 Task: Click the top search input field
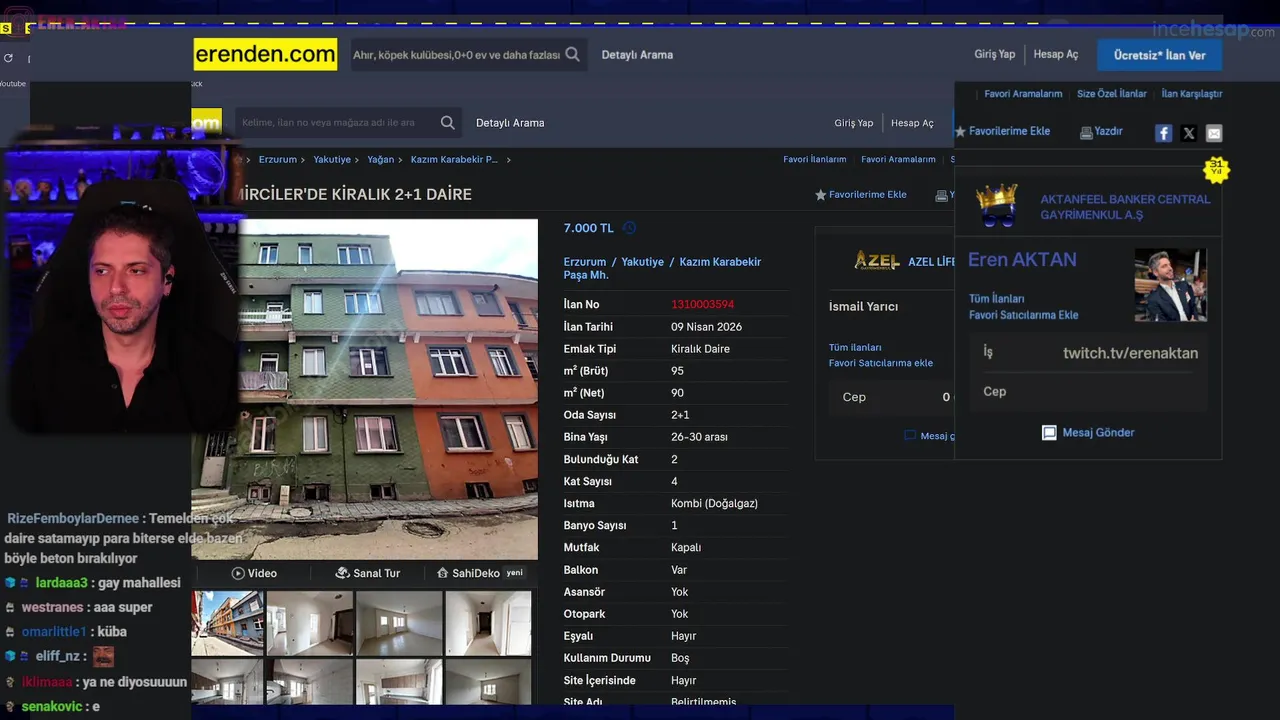point(456,55)
